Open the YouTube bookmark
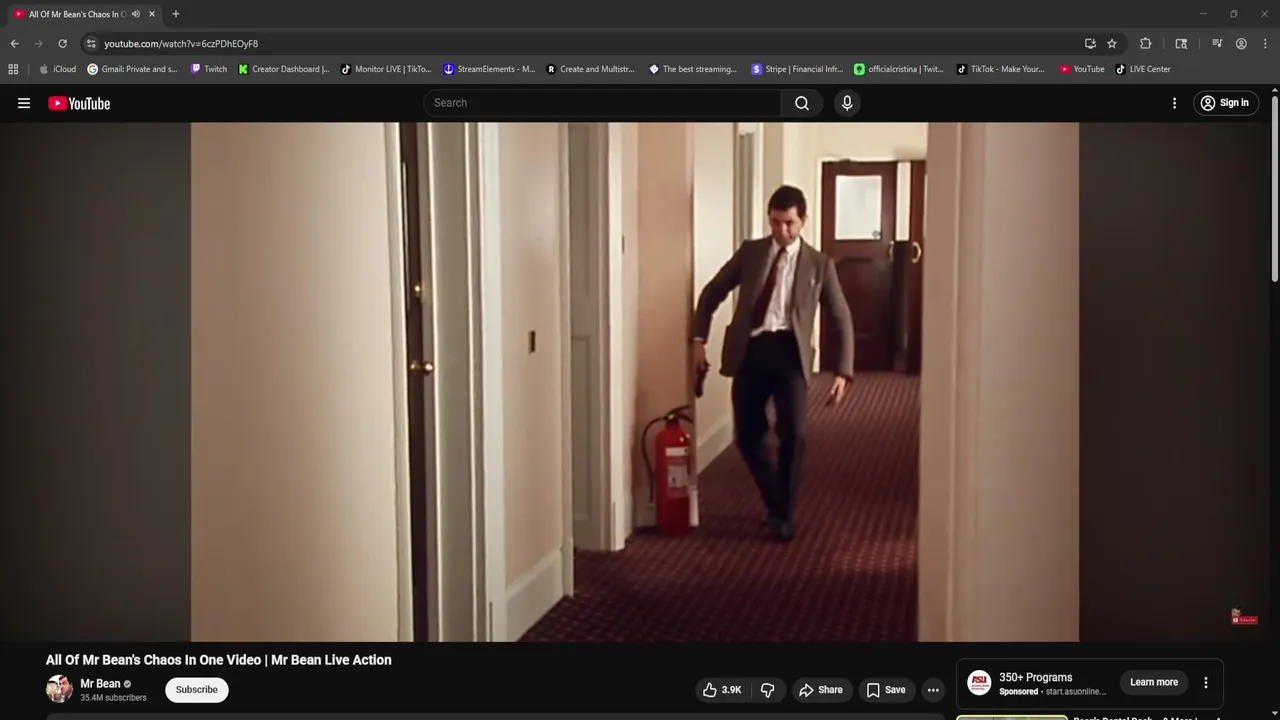This screenshot has height=720, width=1280. pos(1082,69)
